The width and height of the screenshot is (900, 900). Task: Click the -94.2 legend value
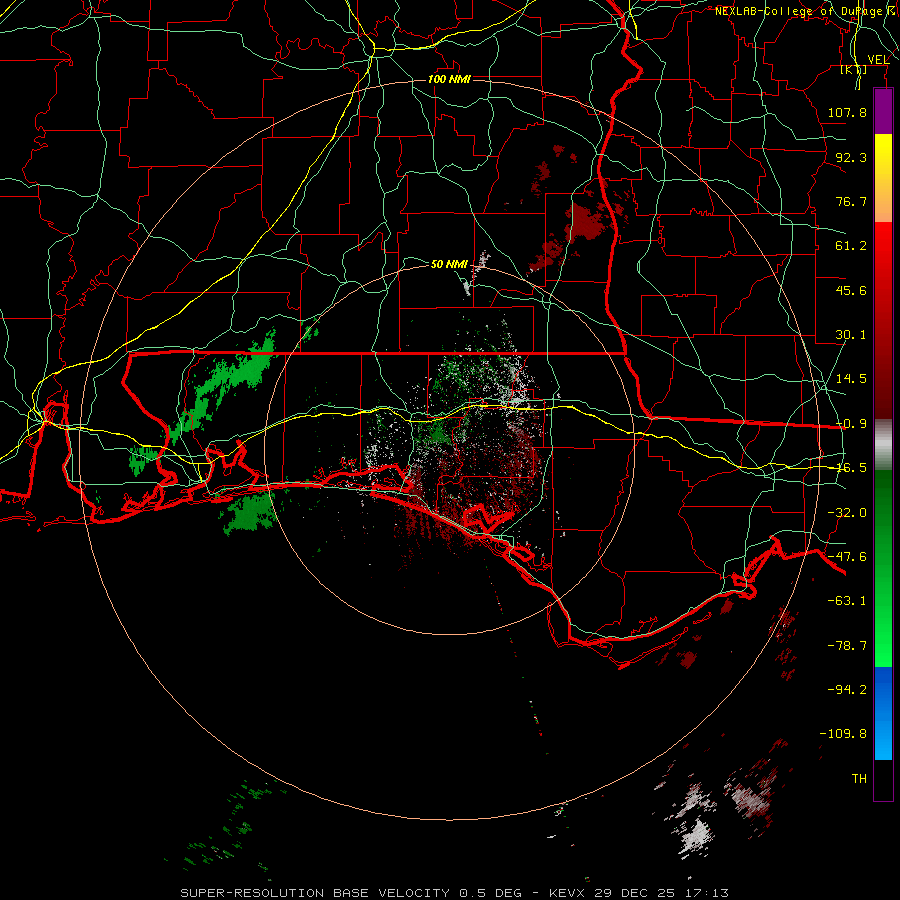tap(847, 689)
